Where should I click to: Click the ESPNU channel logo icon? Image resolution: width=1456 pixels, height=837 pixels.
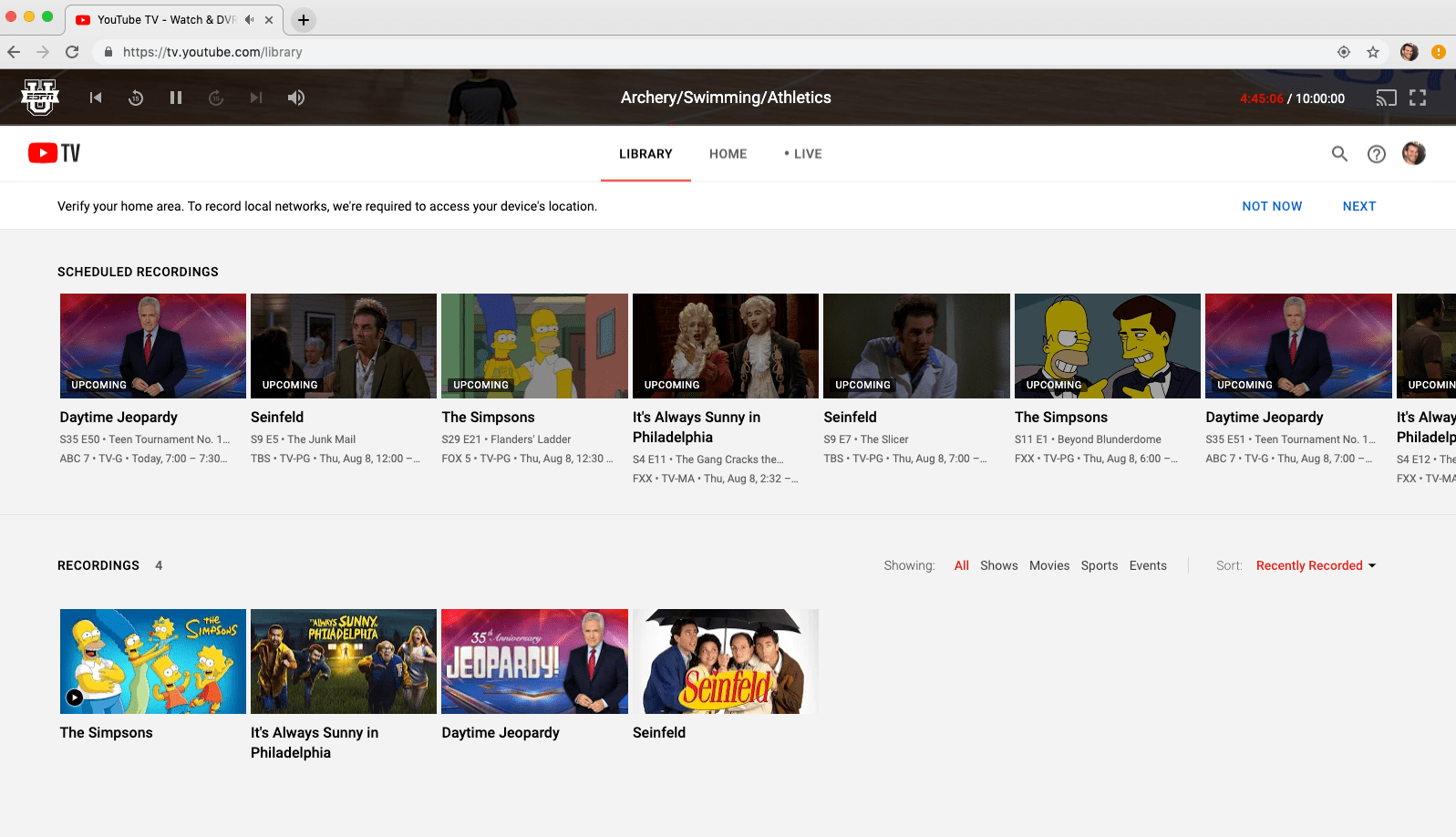pyautogui.click(x=40, y=98)
